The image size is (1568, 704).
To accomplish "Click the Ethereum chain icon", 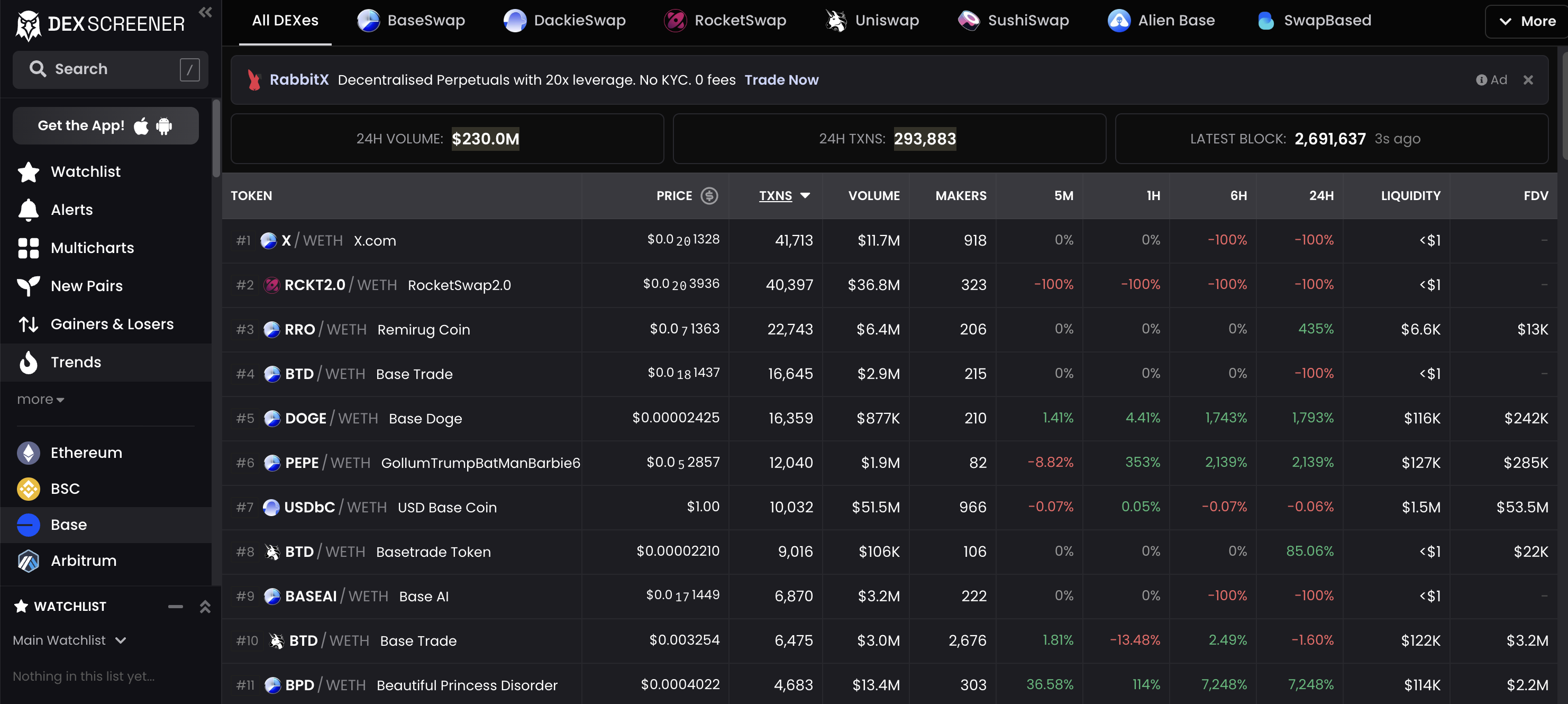I will point(29,453).
